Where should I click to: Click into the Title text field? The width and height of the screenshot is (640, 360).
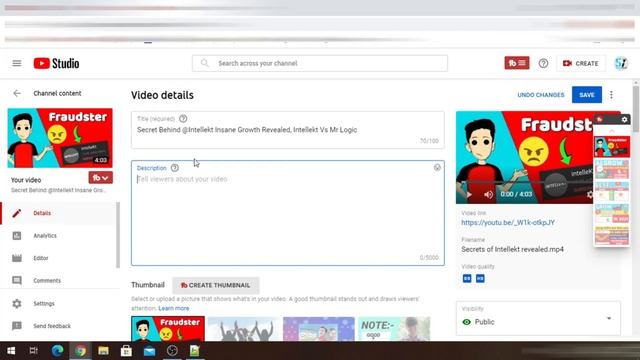point(287,130)
